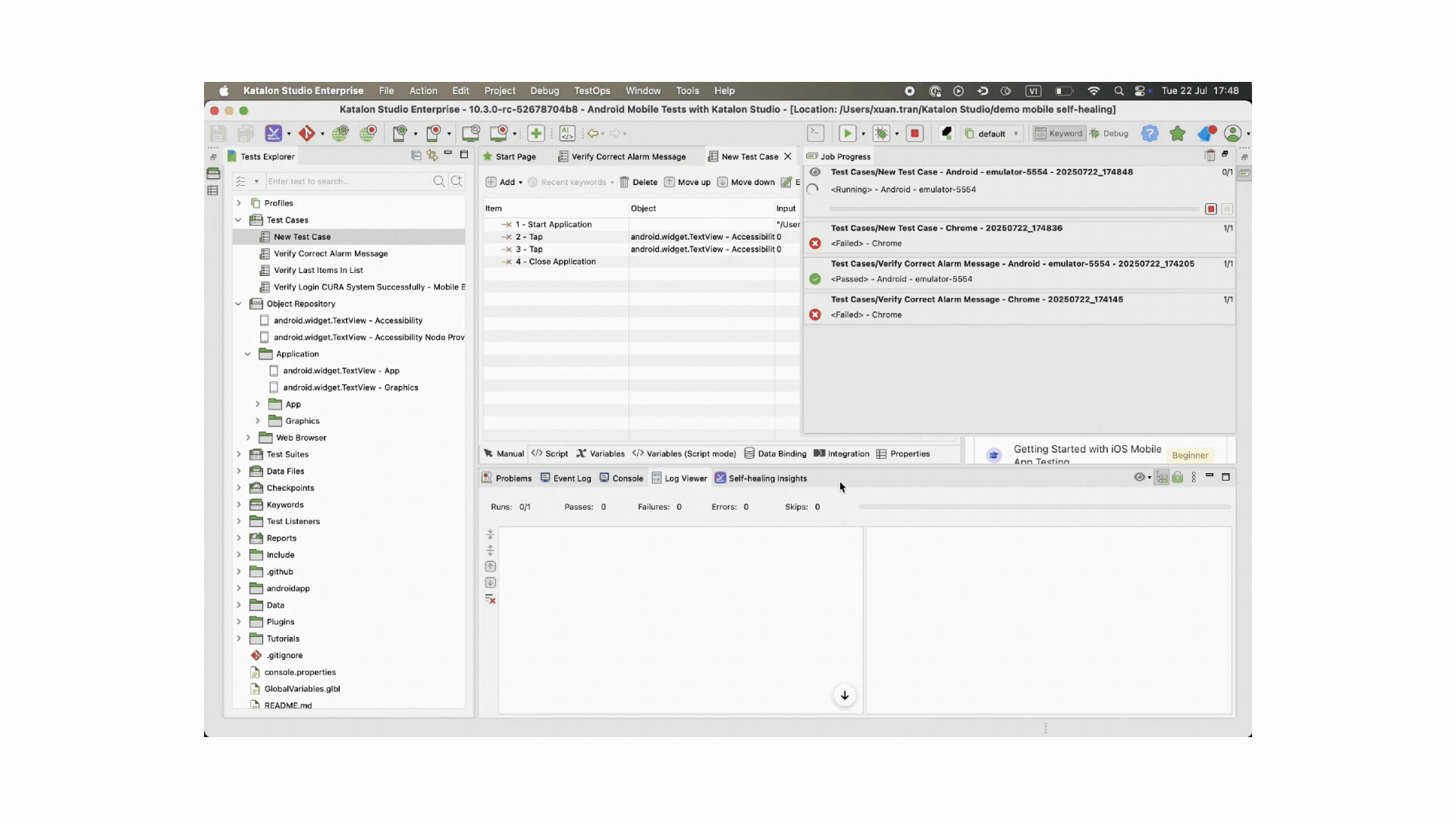Switch to Verify Correct Alarm Message tab
The height and width of the screenshot is (819, 1456).
coord(622,156)
